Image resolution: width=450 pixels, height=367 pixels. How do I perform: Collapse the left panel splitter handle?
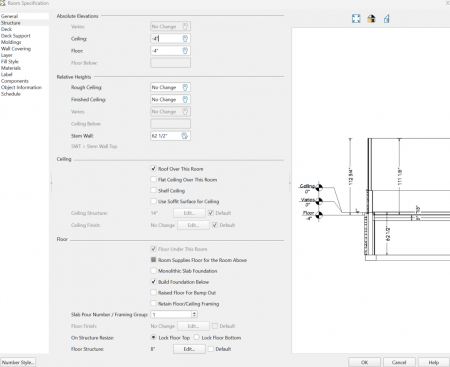51,183
